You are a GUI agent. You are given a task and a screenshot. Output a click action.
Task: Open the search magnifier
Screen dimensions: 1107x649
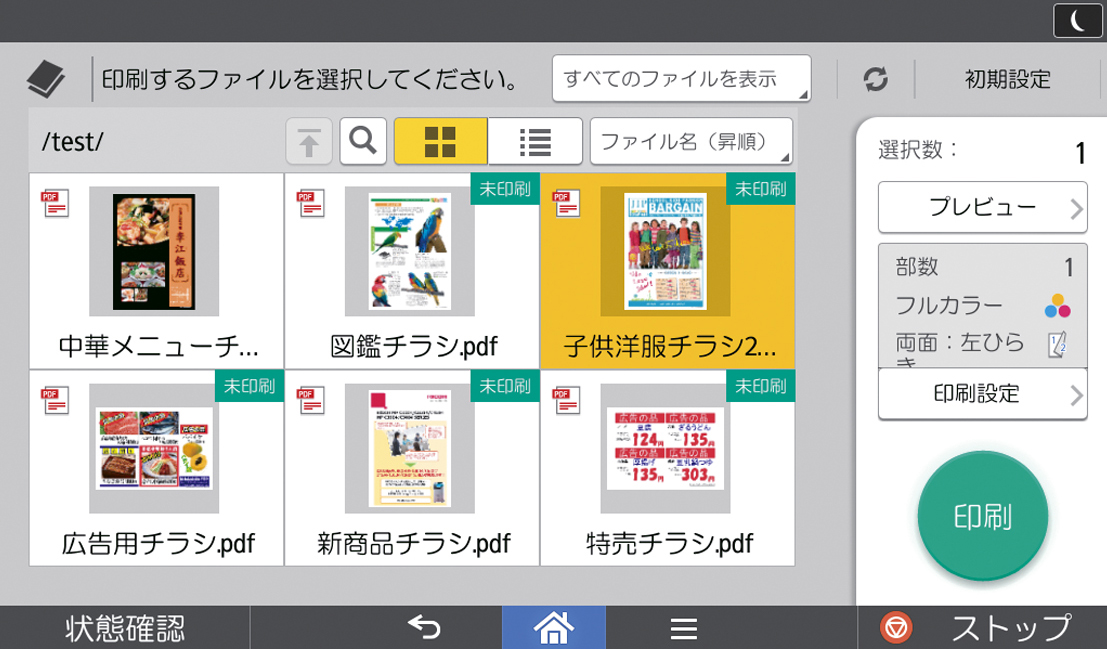click(363, 140)
